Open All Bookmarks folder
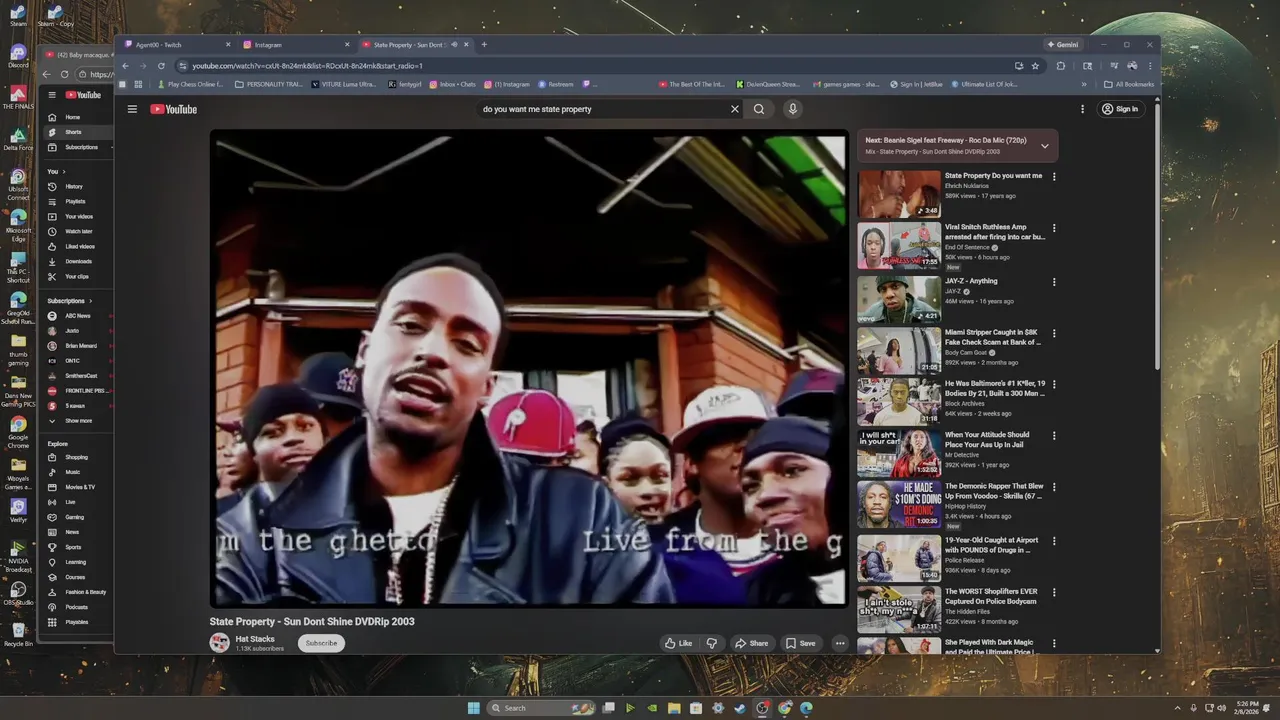This screenshot has width=1280, height=720. (x=1129, y=84)
